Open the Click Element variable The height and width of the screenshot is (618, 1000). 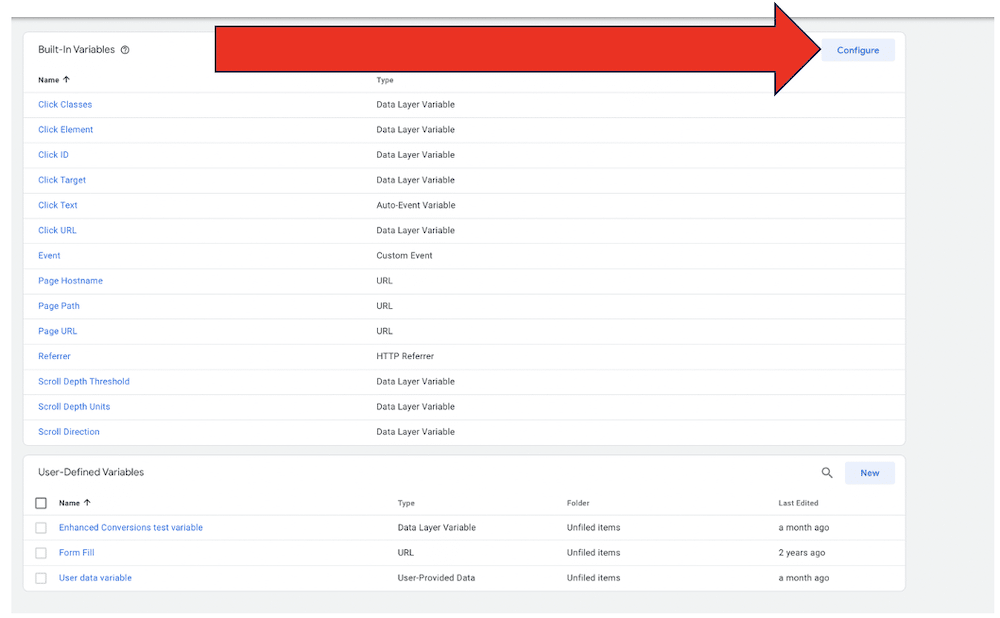click(65, 129)
